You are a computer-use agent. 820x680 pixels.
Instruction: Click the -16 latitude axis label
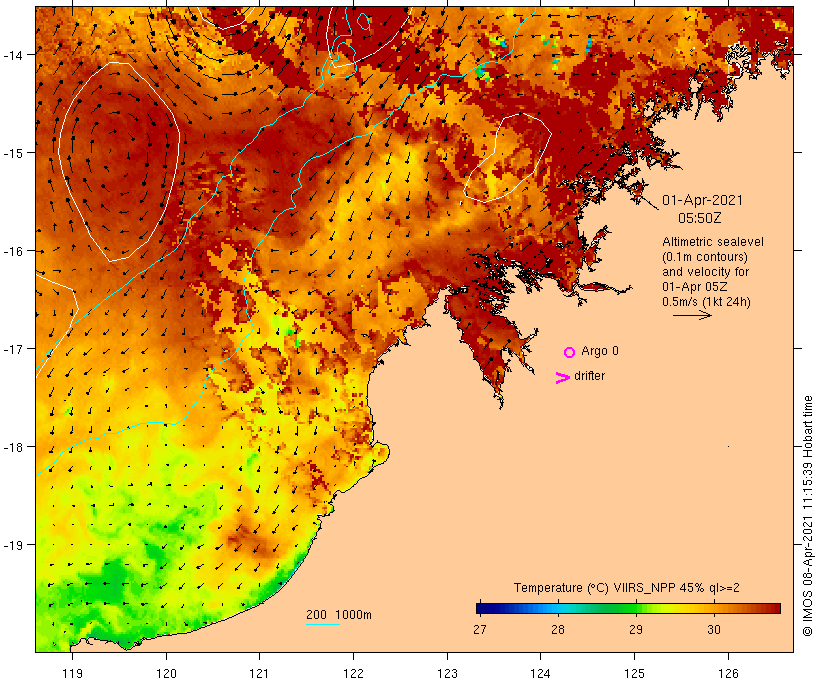[13, 251]
